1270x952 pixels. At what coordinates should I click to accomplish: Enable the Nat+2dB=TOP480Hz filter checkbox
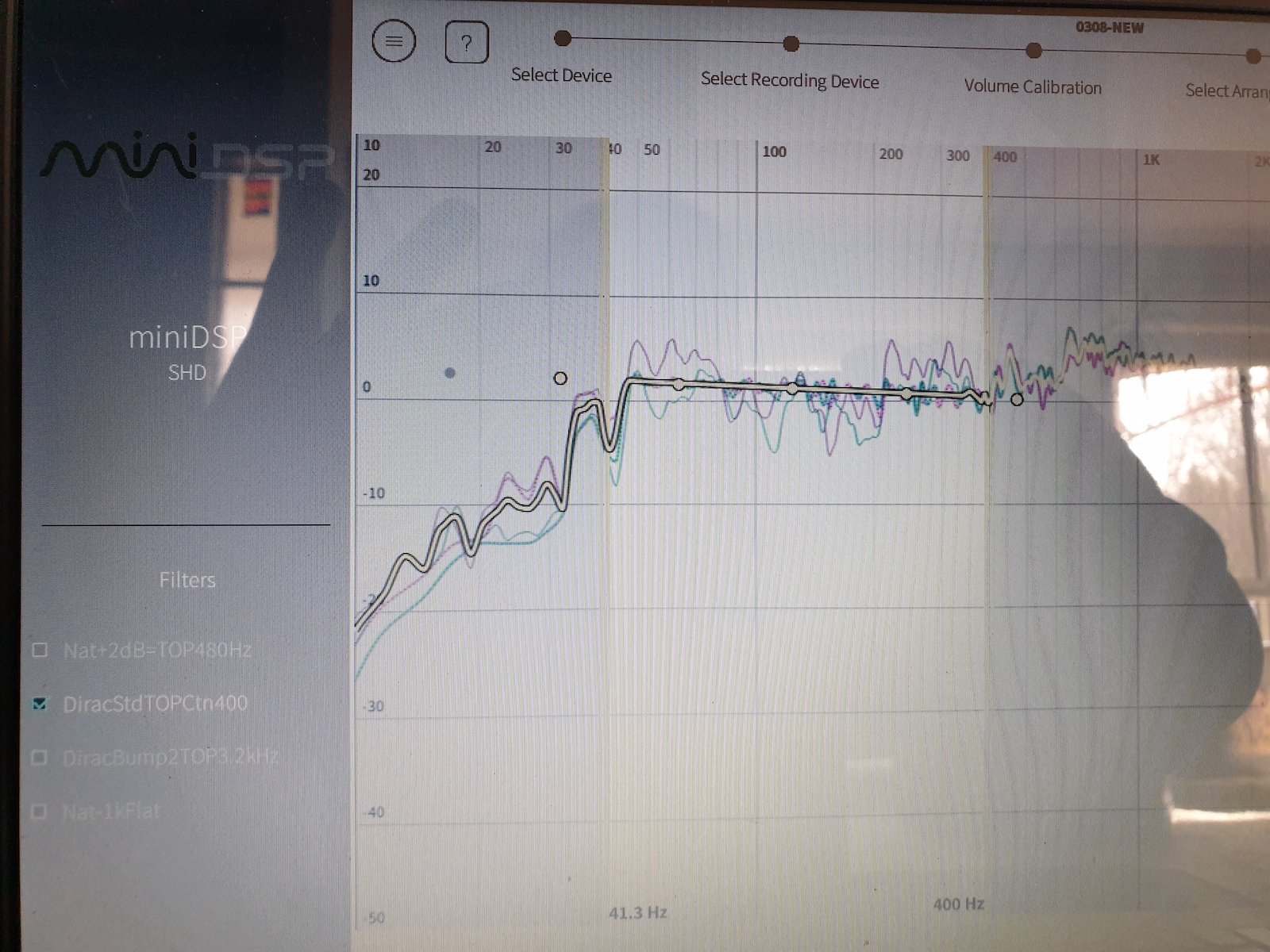40,651
